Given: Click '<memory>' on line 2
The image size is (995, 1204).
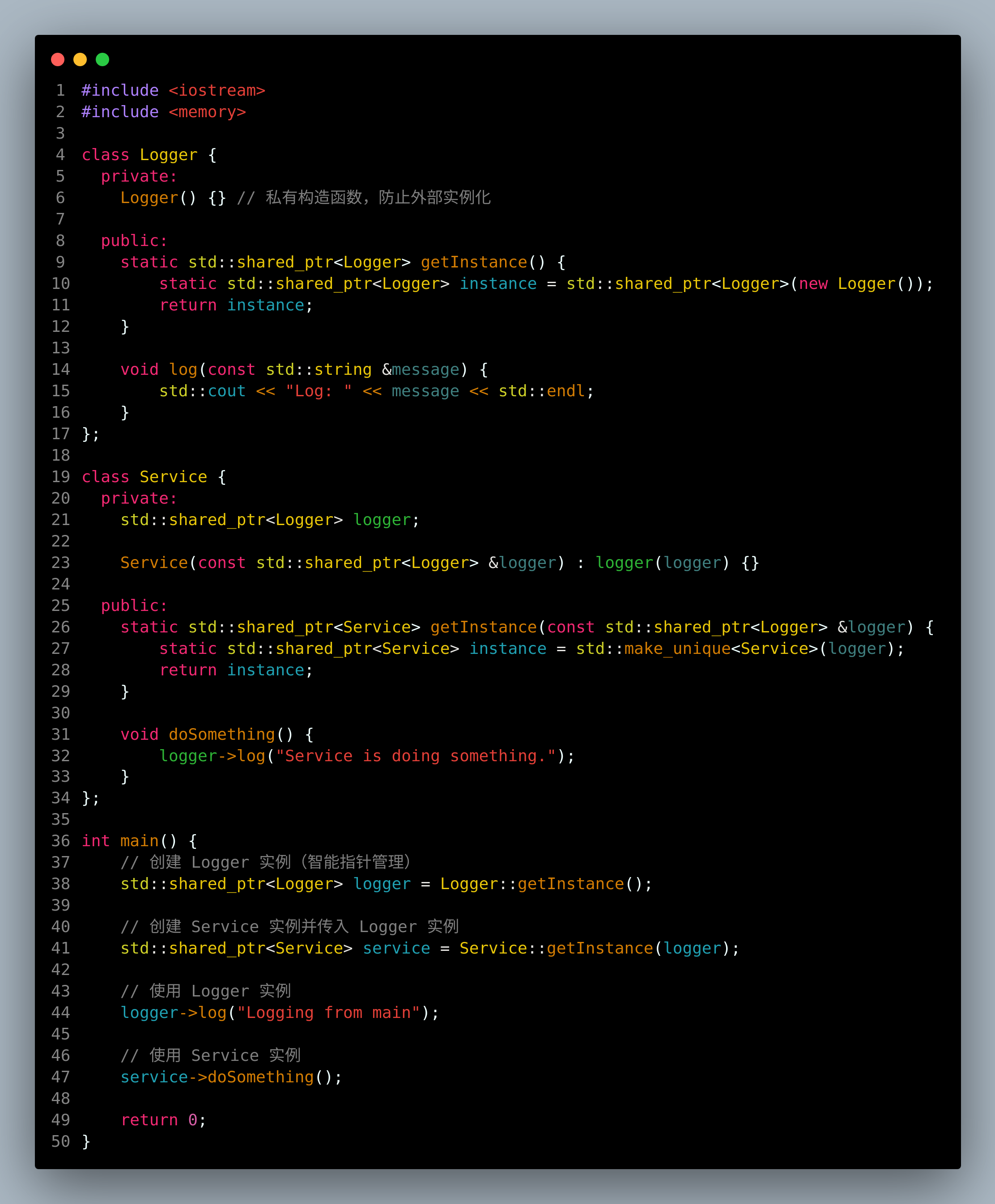Looking at the screenshot, I should pyautogui.click(x=207, y=112).
